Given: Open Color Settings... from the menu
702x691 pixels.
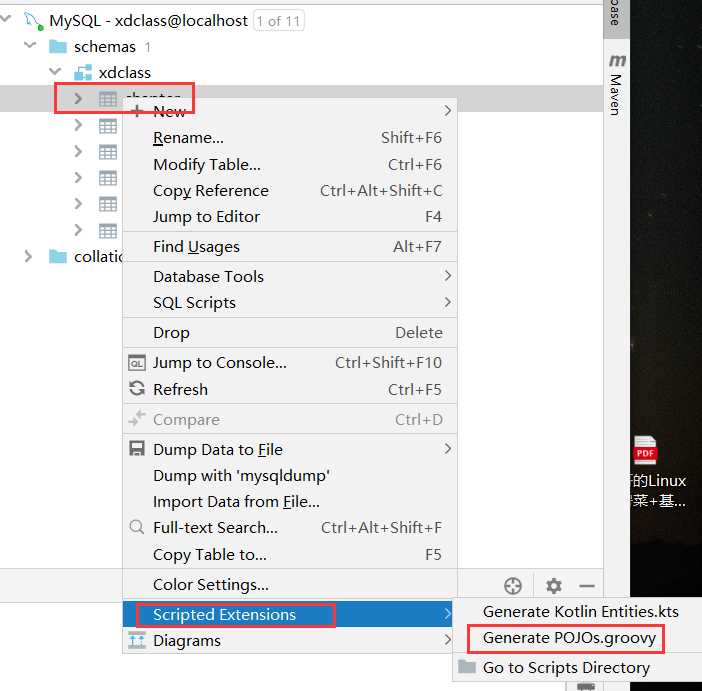Looking at the screenshot, I should [289, 584].
